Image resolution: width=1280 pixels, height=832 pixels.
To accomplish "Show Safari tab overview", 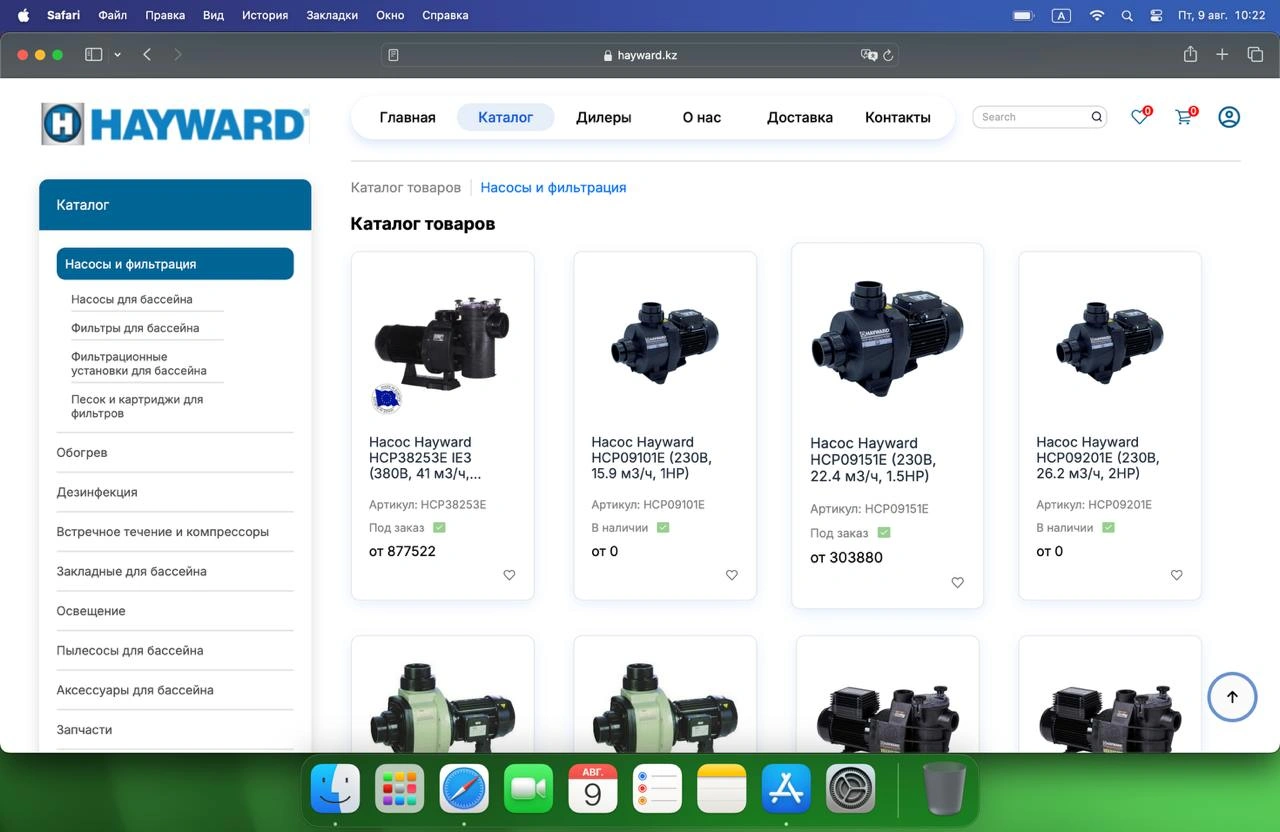I will [1255, 55].
